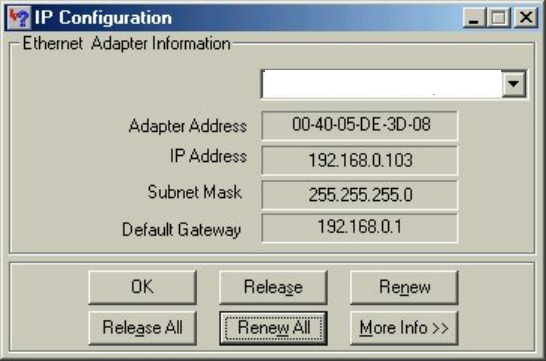Close the IP Configuration dialog
Image resolution: width=546 pixels, height=361 pixels.
(525, 17)
